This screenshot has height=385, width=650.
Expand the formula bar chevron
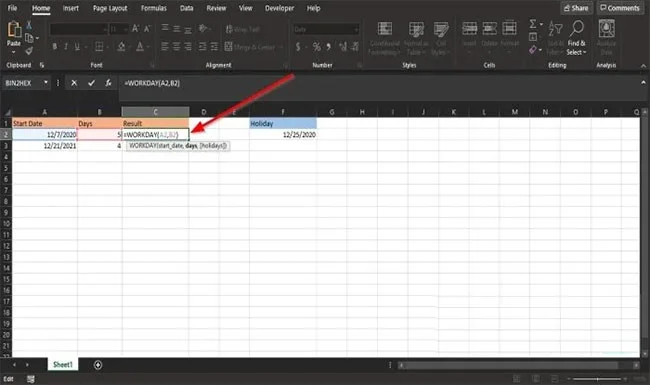643,83
